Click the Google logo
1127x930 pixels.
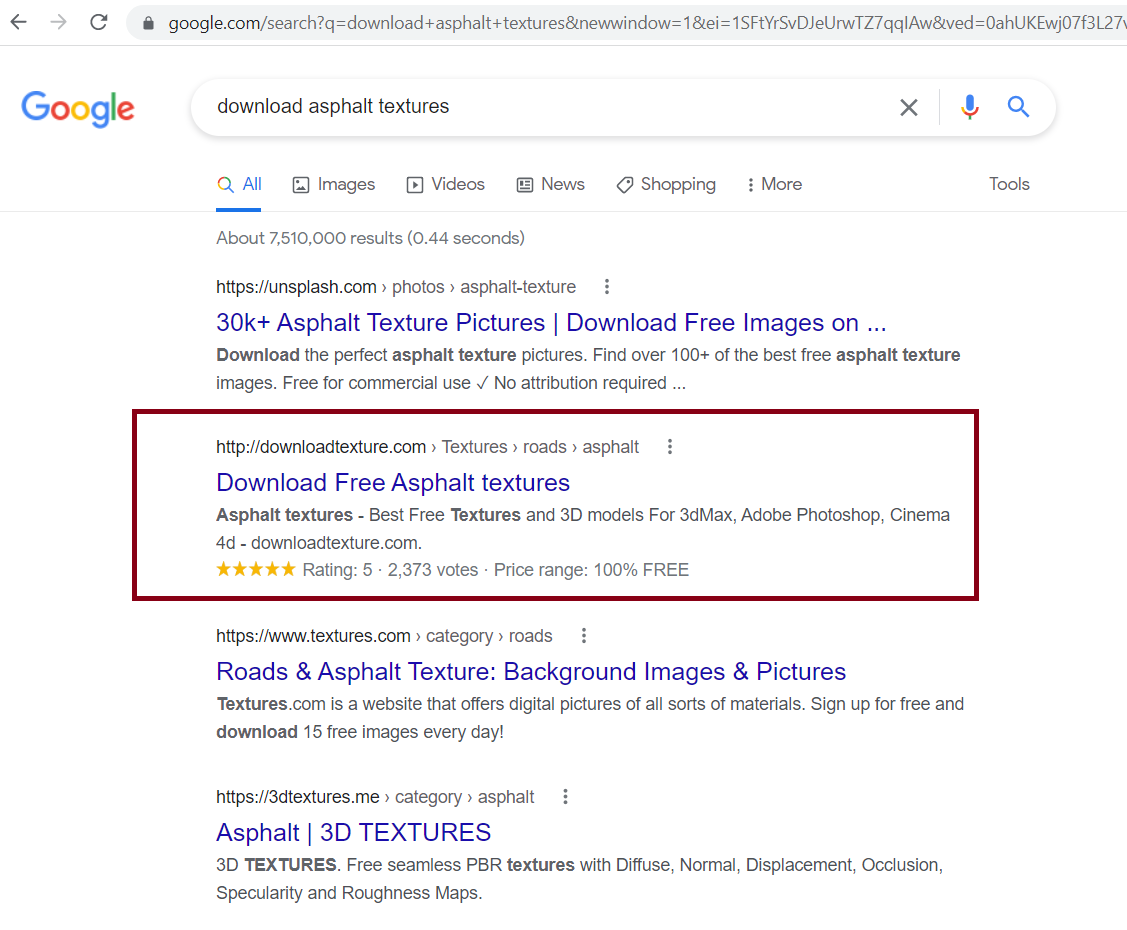tap(78, 109)
